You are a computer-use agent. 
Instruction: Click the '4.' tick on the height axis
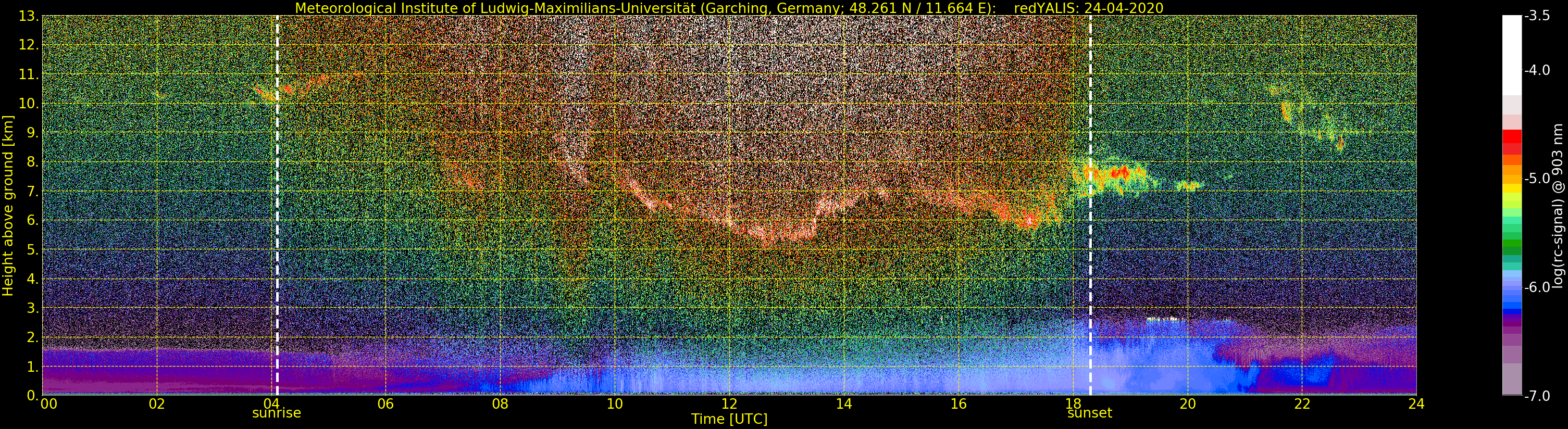pos(32,279)
